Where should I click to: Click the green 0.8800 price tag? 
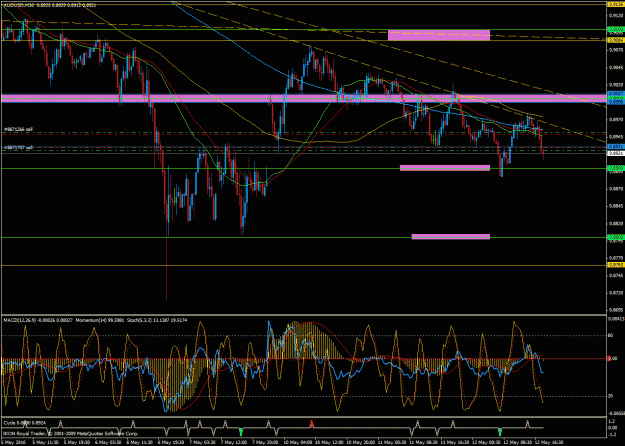[x=615, y=237]
